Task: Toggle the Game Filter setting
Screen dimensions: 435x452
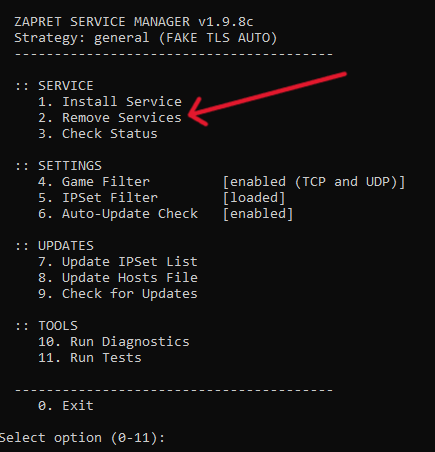Action: point(94,181)
